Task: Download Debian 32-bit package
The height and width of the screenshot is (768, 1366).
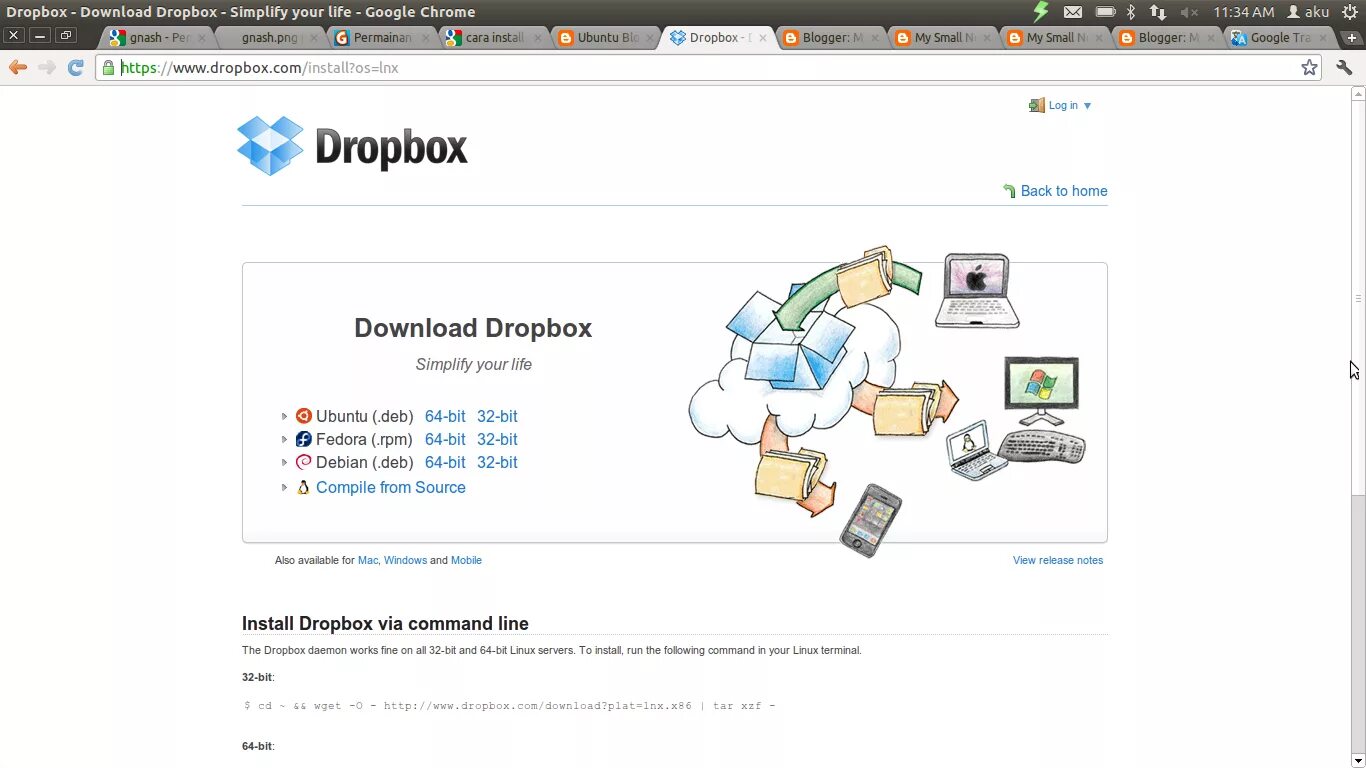Action: coord(497,462)
